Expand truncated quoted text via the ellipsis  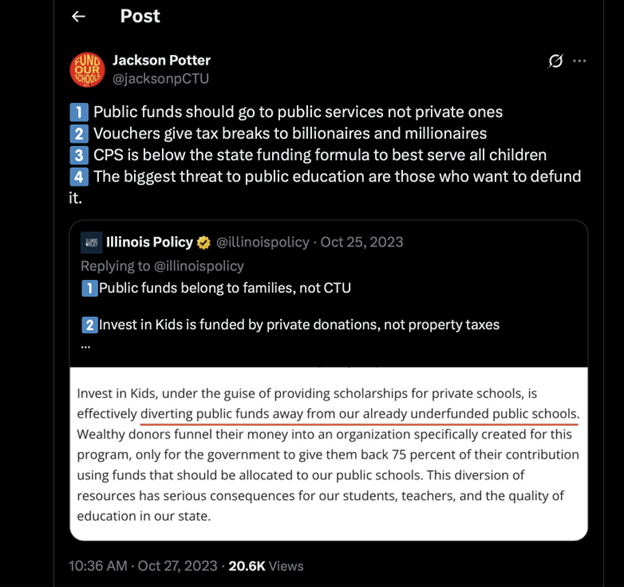tap(86, 345)
